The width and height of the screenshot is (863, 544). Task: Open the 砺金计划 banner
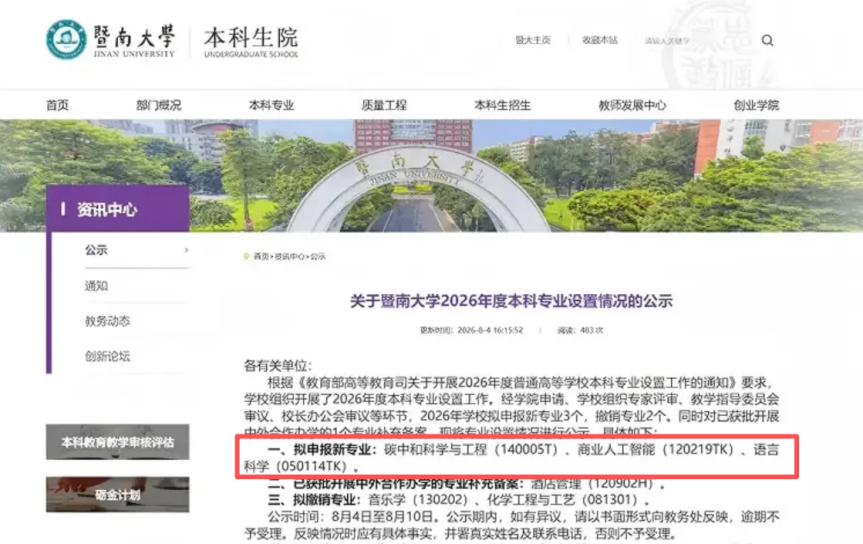point(118,494)
